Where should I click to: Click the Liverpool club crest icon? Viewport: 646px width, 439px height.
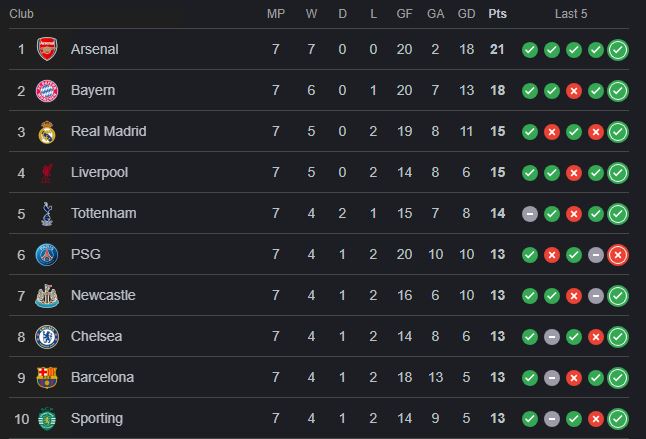(46, 172)
